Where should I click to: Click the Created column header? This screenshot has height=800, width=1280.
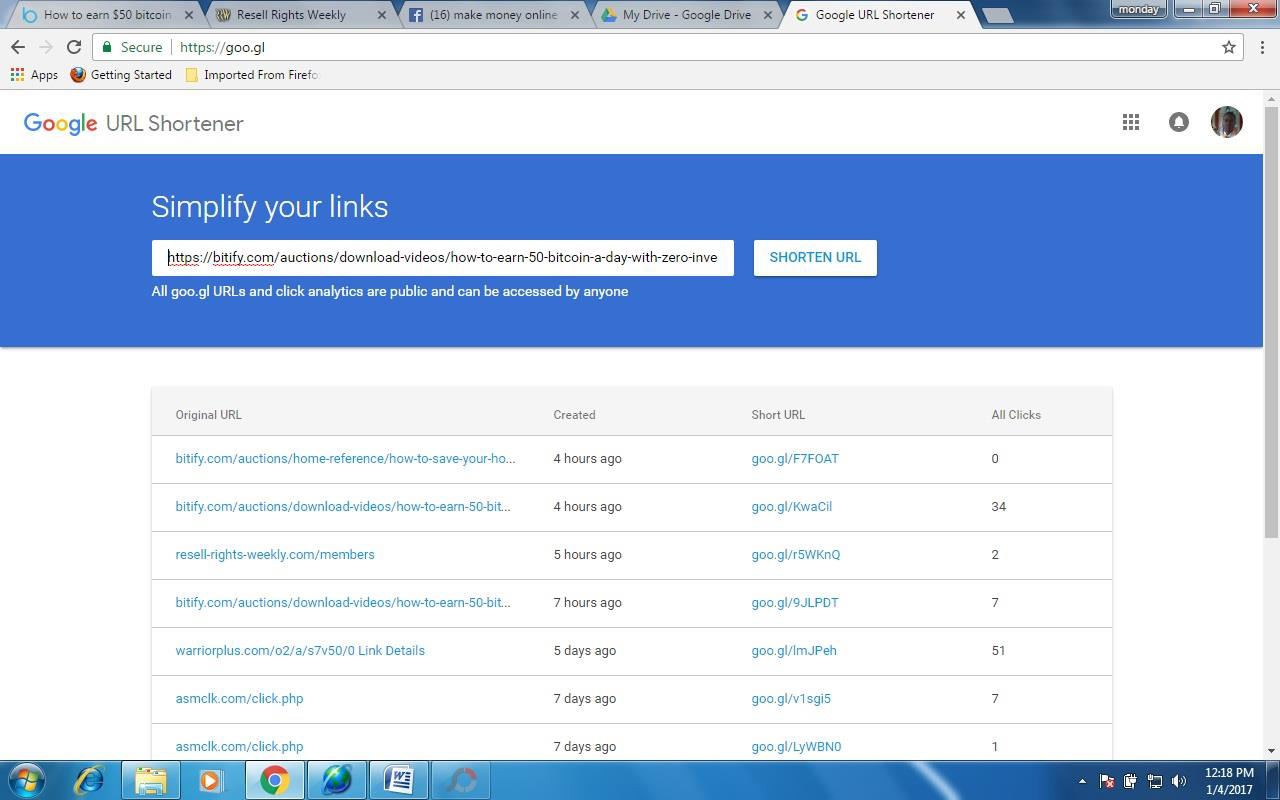[574, 414]
